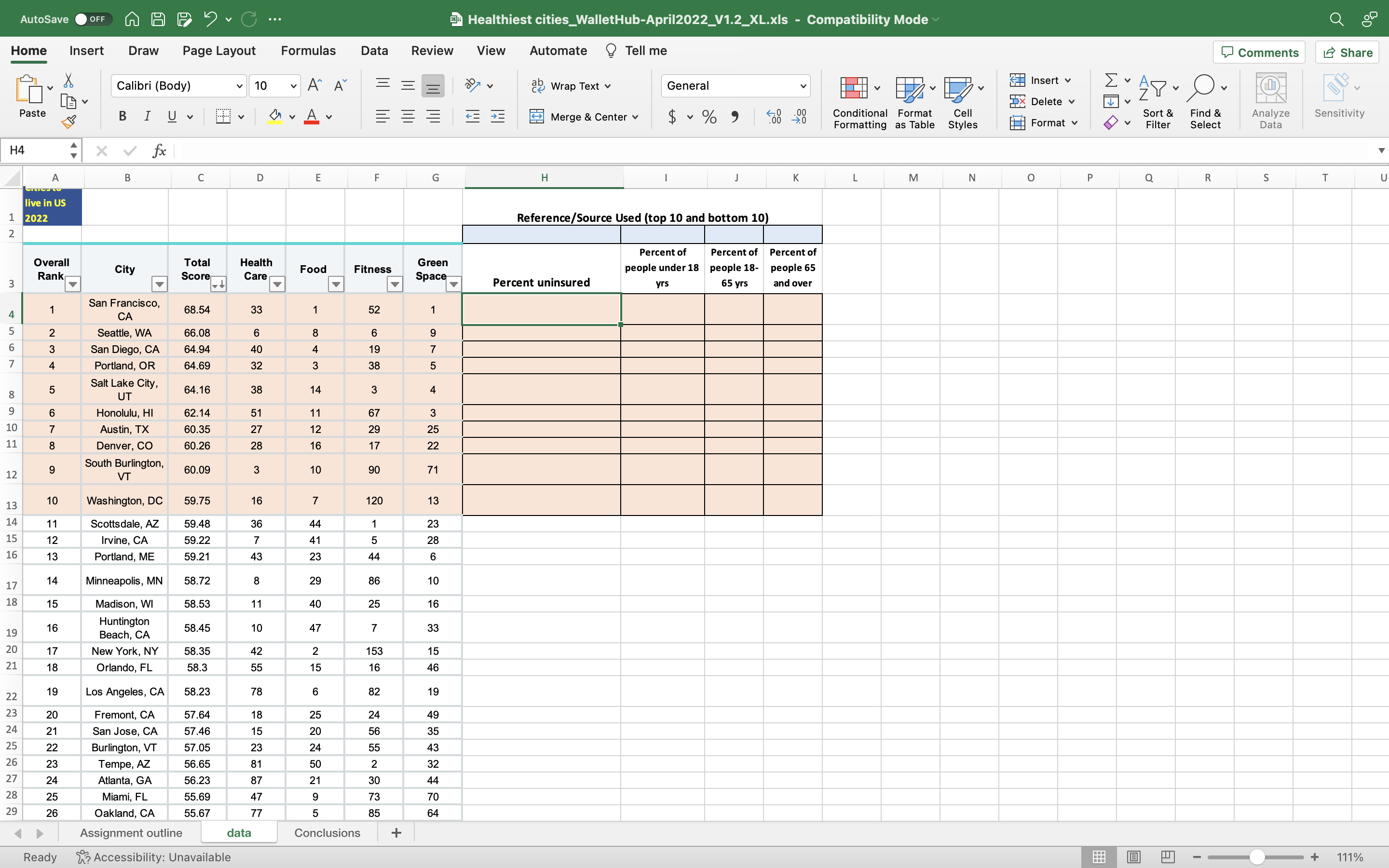The width and height of the screenshot is (1389, 868).
Task: Toggle Bottom Align button
Action: tap(433, 85)
